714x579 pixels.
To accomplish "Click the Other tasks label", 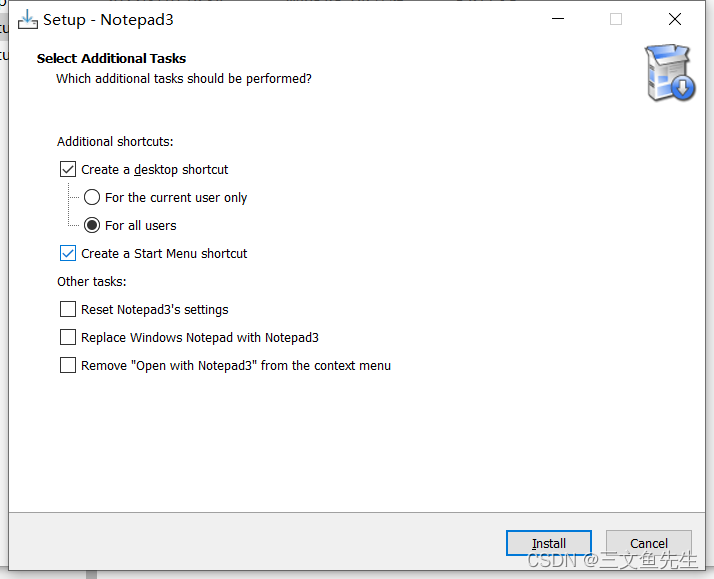I will tap(92, 282).
